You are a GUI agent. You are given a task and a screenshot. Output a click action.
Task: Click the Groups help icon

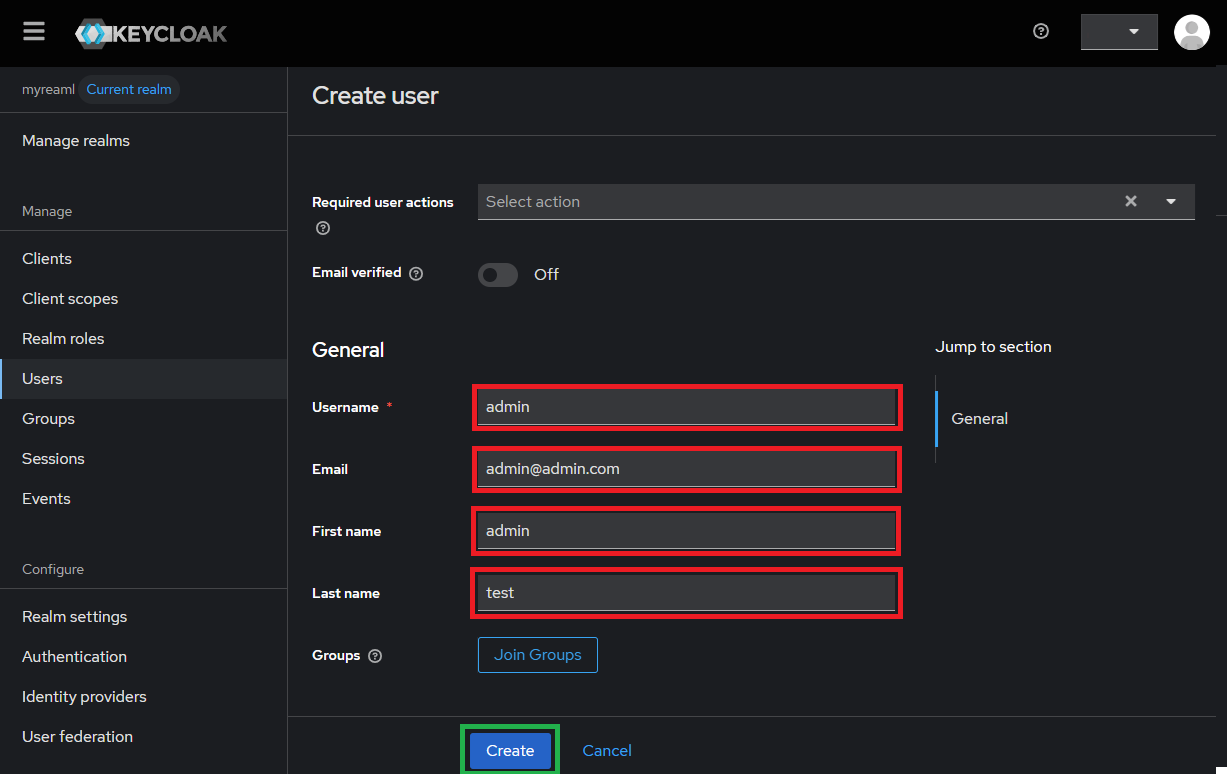point(375,656)
